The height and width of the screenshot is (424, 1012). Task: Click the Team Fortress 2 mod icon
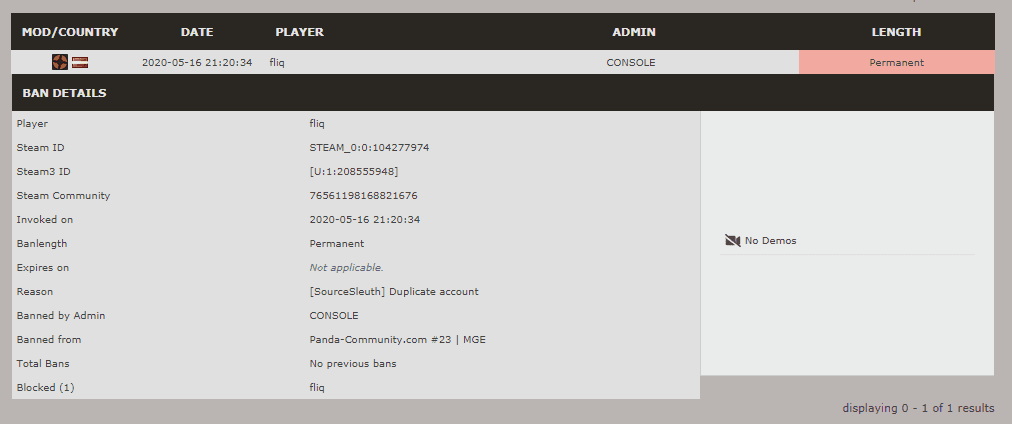coord(60,62)
